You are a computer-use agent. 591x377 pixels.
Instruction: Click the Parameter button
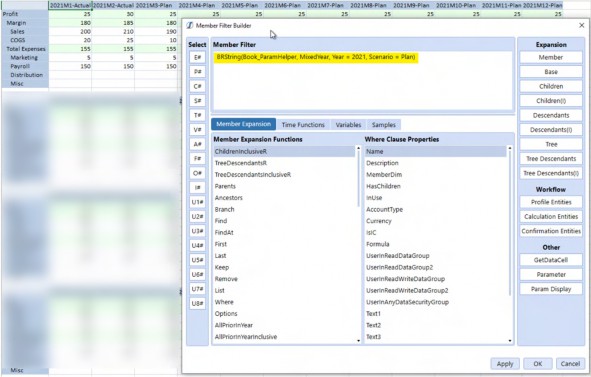point(551,274)
